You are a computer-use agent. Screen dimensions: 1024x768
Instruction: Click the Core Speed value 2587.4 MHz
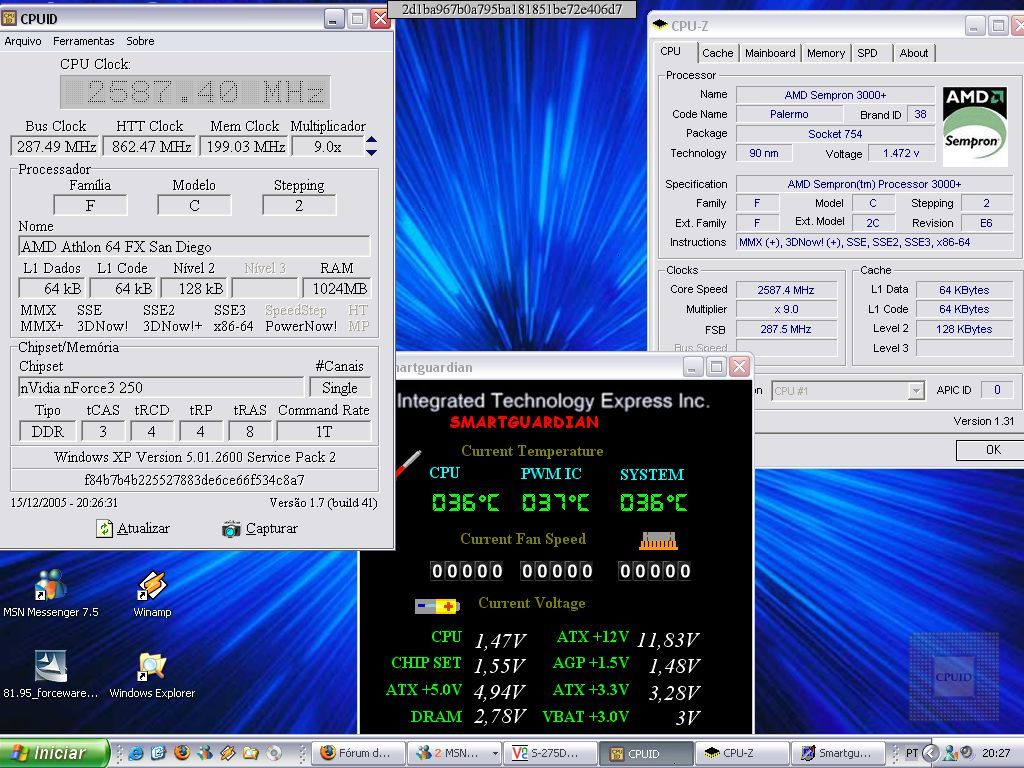786,289
